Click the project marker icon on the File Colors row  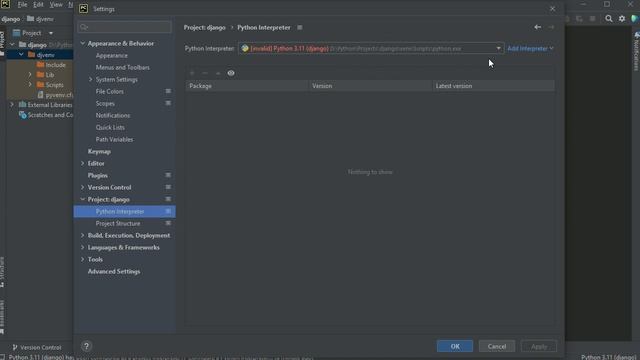tap(168, 91)
